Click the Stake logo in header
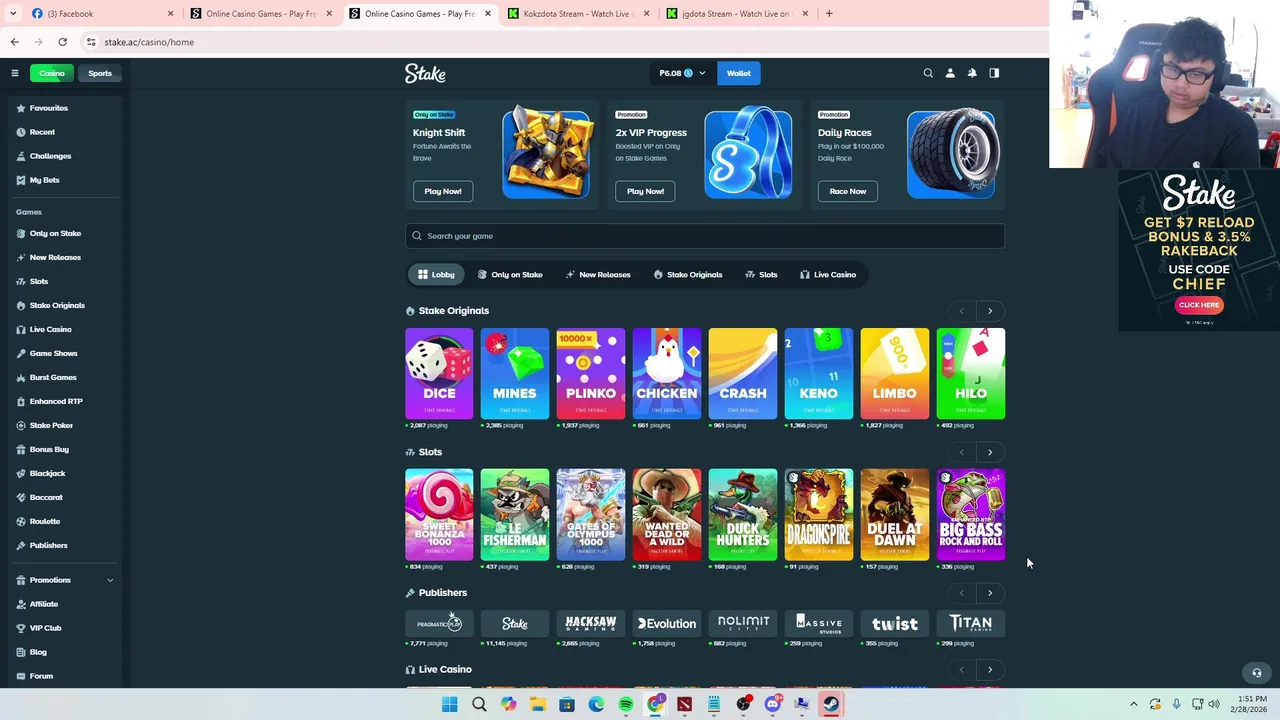 point(425,73)
